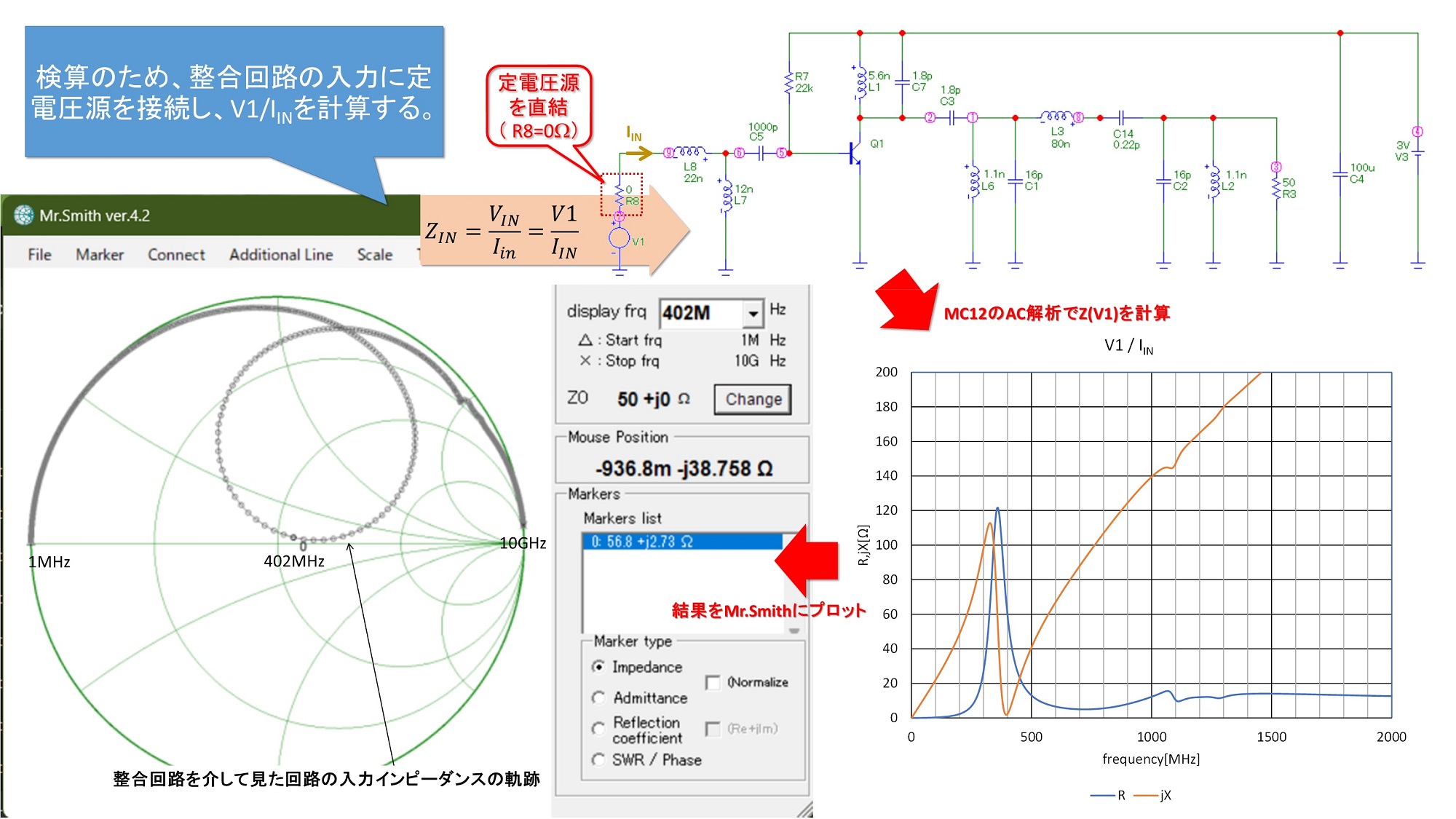Click the C5 1000p capacitor symbol
Viewport: 1456px width, 819px height.
point(760,153)
